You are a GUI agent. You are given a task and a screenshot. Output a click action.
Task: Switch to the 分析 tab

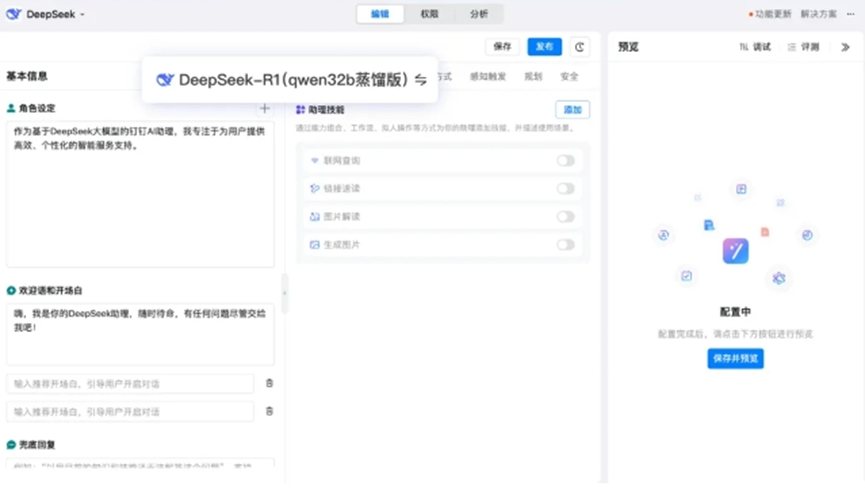(x=478, y=14)
